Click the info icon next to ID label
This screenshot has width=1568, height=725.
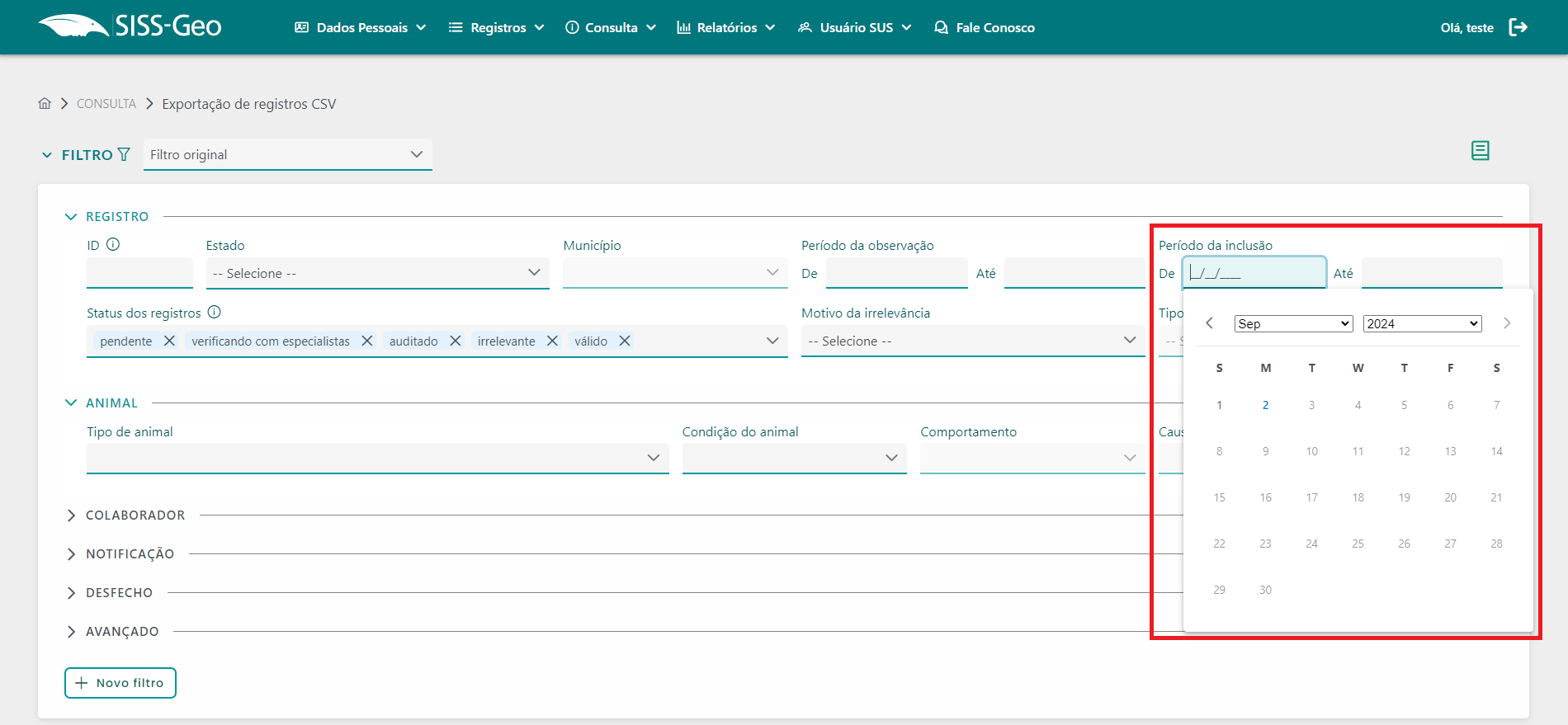114,244
